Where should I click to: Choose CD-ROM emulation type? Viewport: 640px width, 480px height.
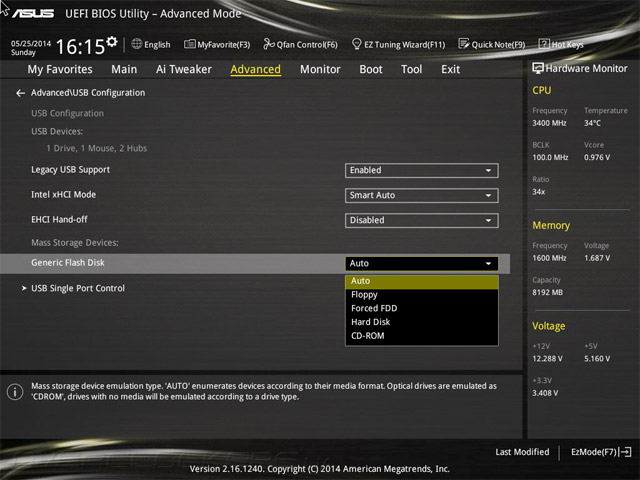point(422,336)
